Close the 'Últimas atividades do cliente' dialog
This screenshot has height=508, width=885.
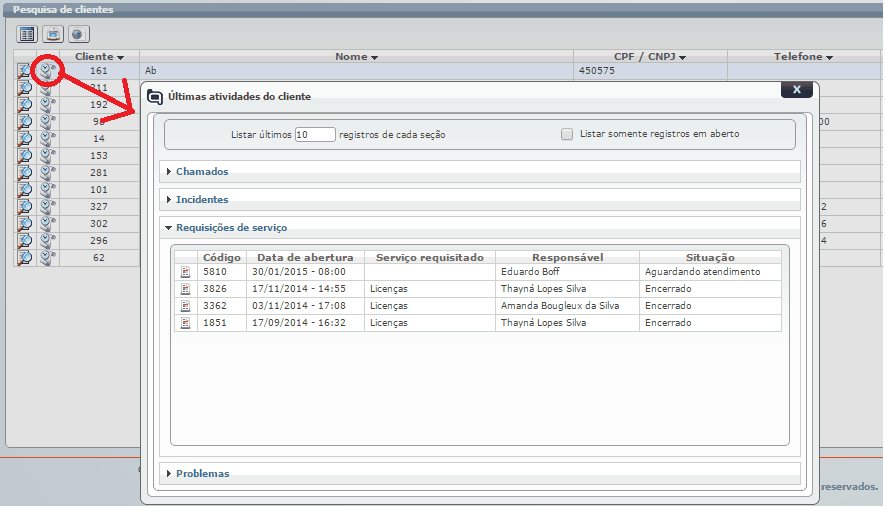(796, 89)
